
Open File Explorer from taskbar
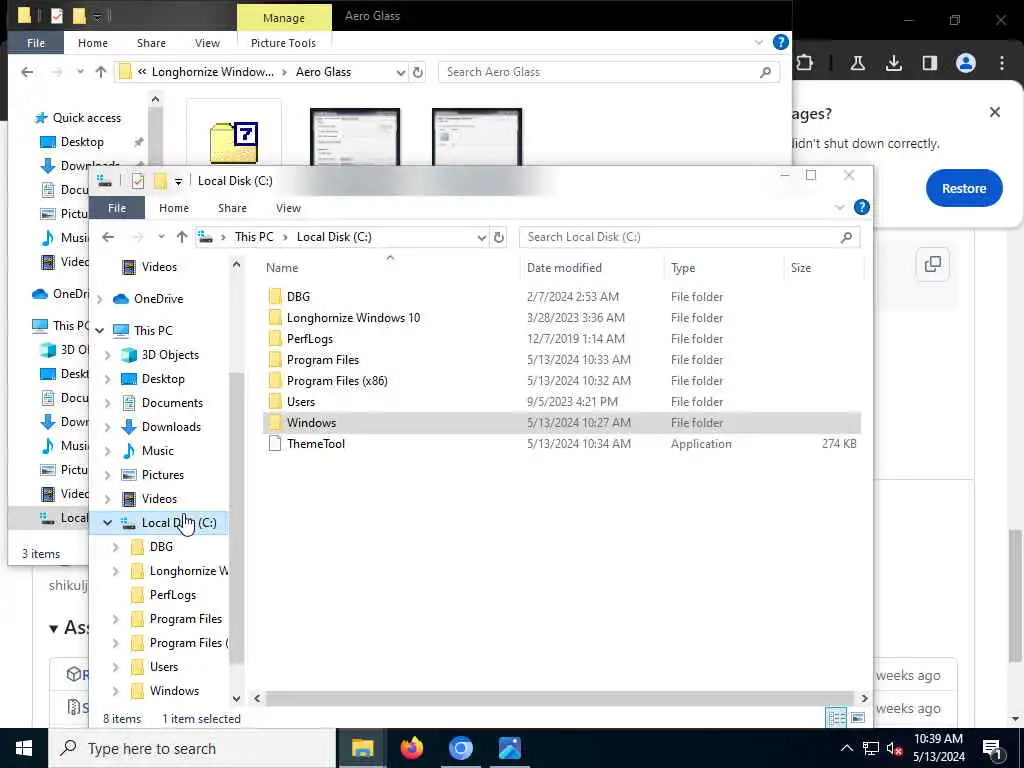click(x=362, y=748)
